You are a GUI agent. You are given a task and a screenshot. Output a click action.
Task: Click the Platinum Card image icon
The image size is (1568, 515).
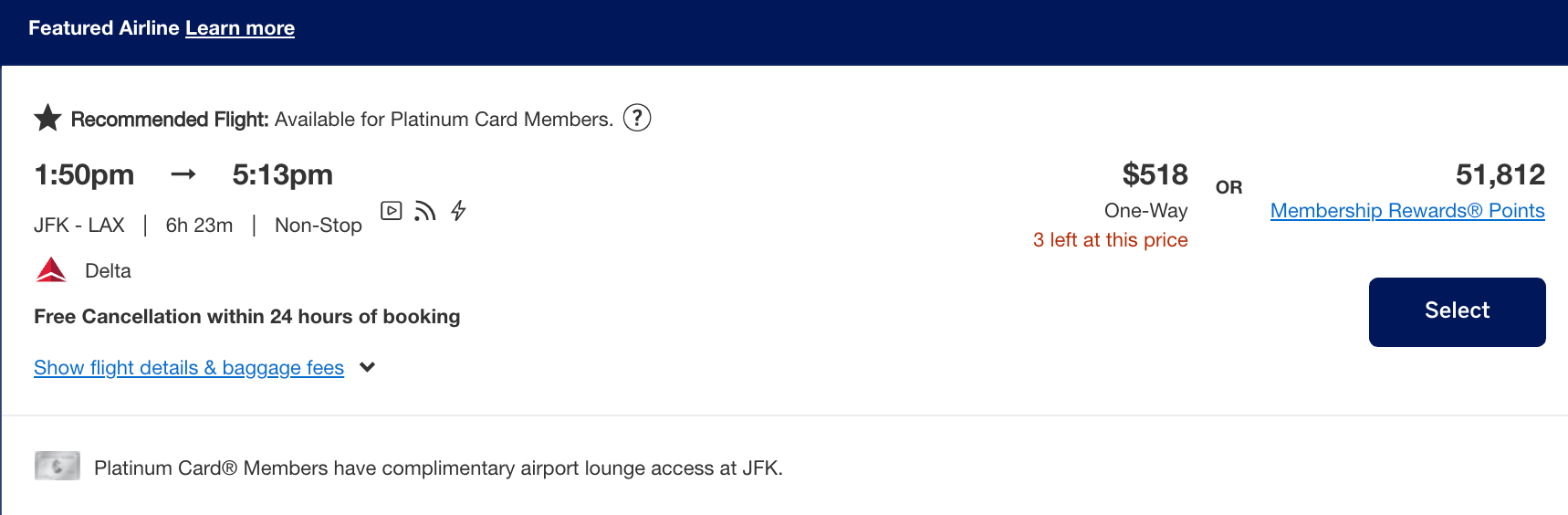click(x=57, y=466)
